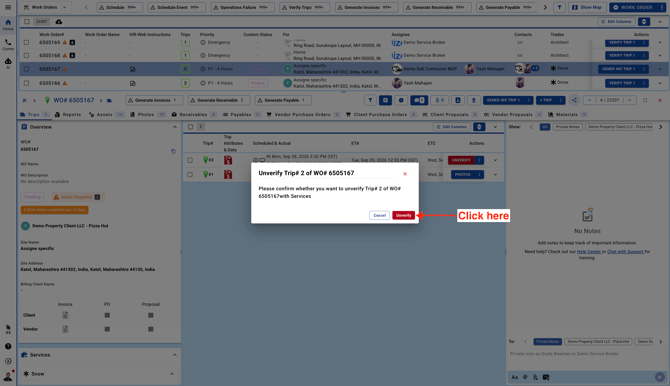
Task: Create a new Work Order
Action: pyautogui.click(x=634, y=7)
